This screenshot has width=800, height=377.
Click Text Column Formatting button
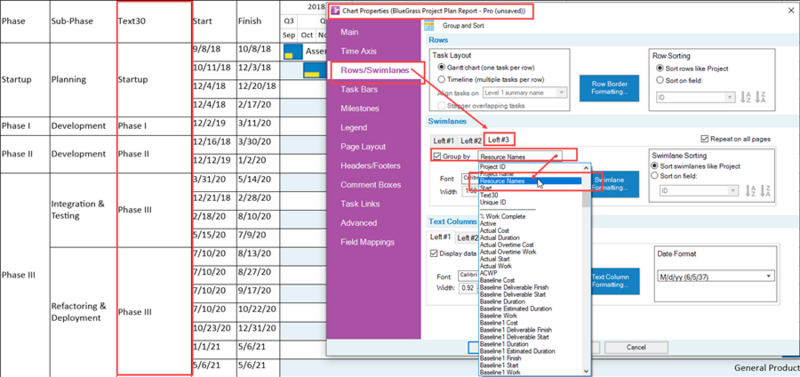click(615, 281)
